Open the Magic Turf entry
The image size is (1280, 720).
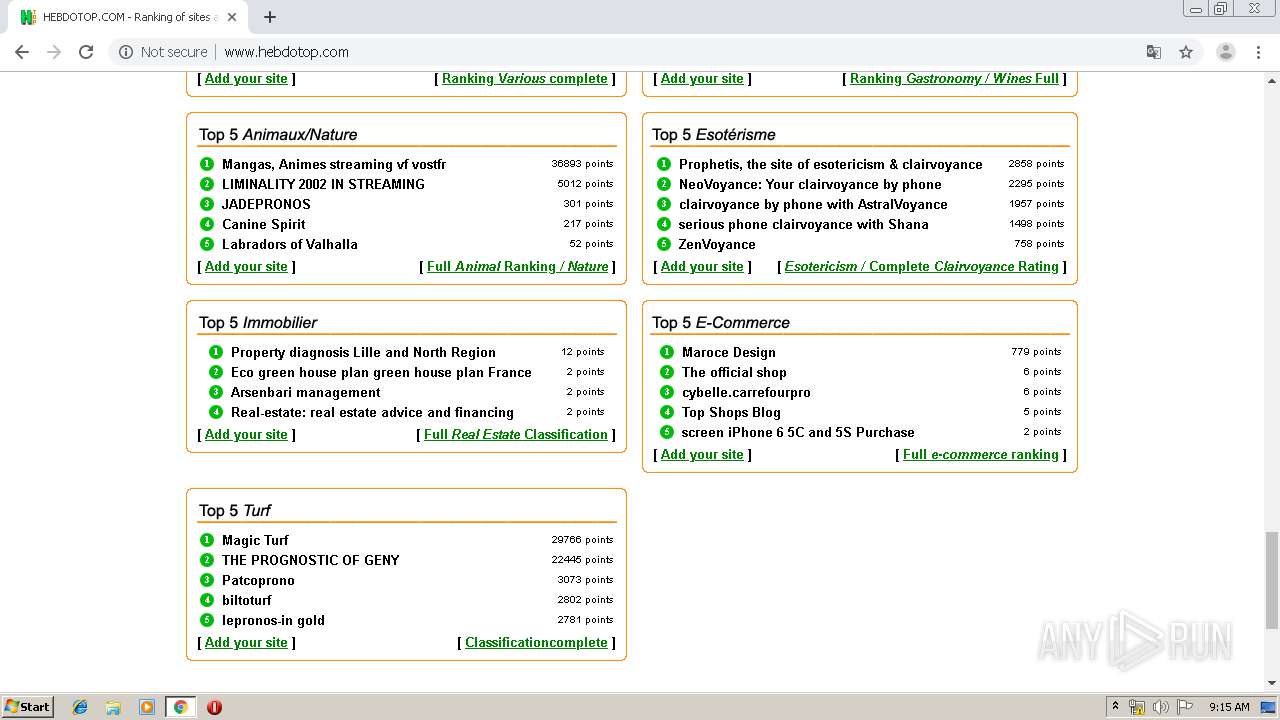pyautogui.click(x=255, y=540)
